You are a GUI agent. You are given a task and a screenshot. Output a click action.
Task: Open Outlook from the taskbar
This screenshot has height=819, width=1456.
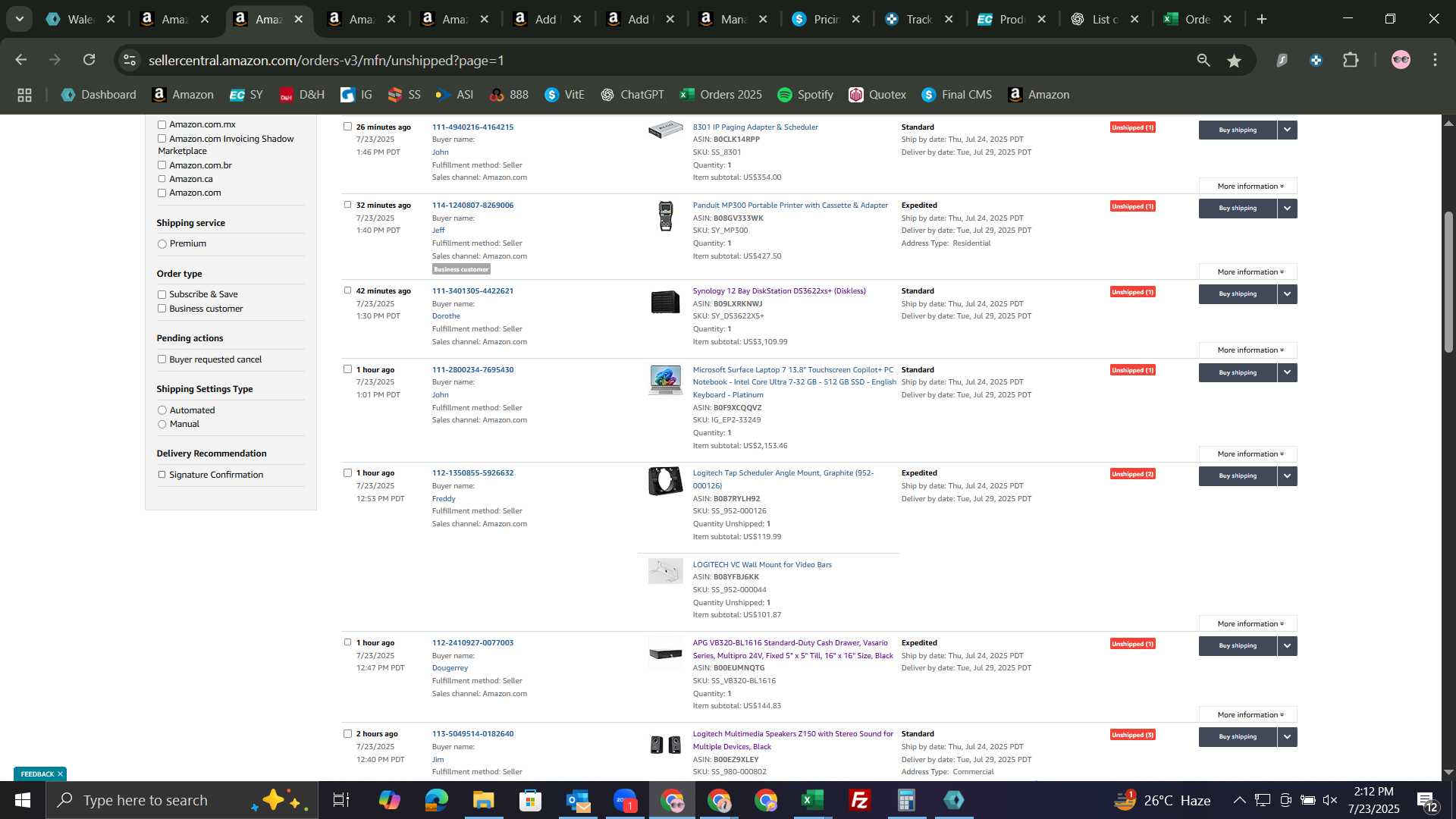coord(577,800)
